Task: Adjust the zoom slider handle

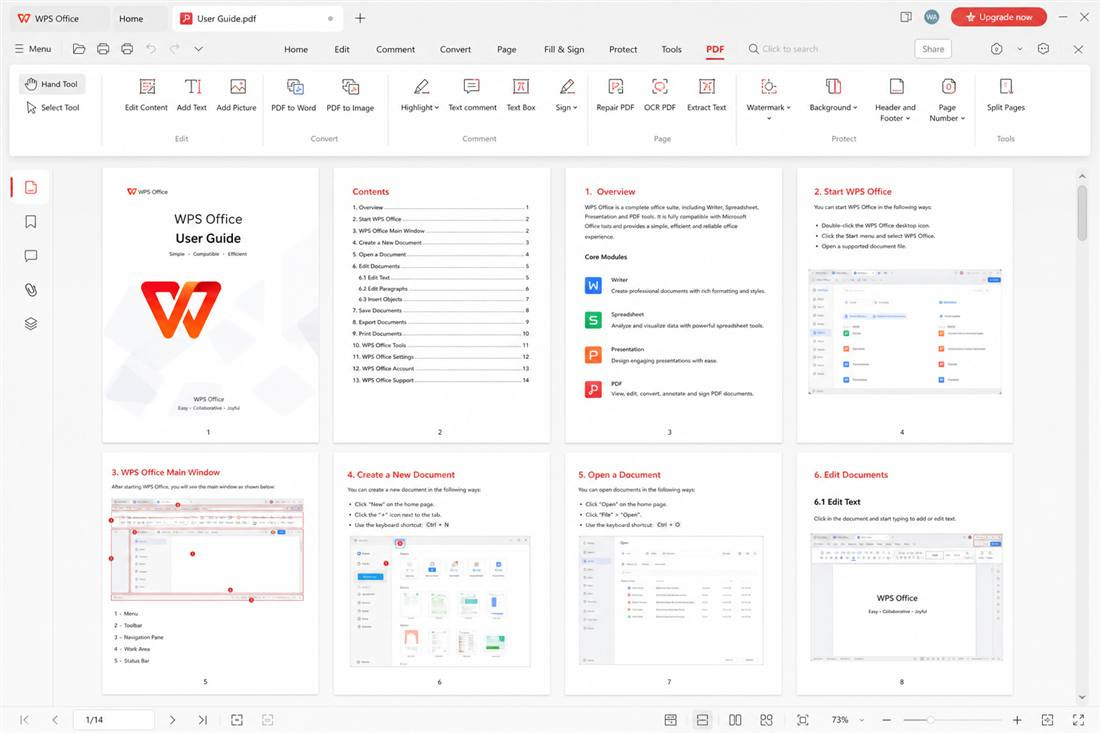Action: click(930, 720)
